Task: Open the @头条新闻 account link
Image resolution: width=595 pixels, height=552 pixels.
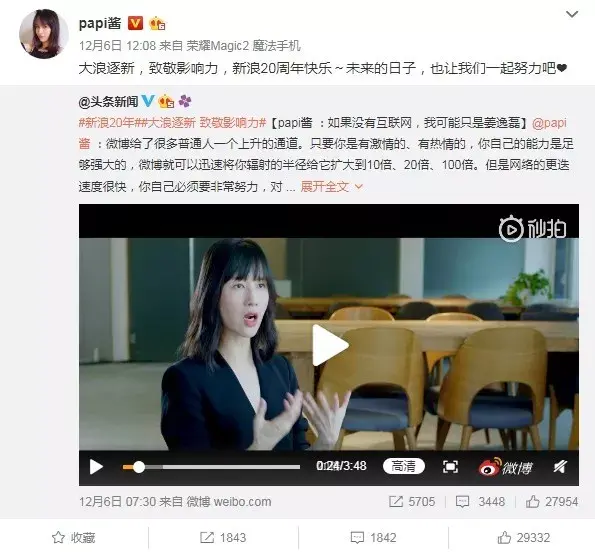Action: pyautogui.click(x=108, y=102)
